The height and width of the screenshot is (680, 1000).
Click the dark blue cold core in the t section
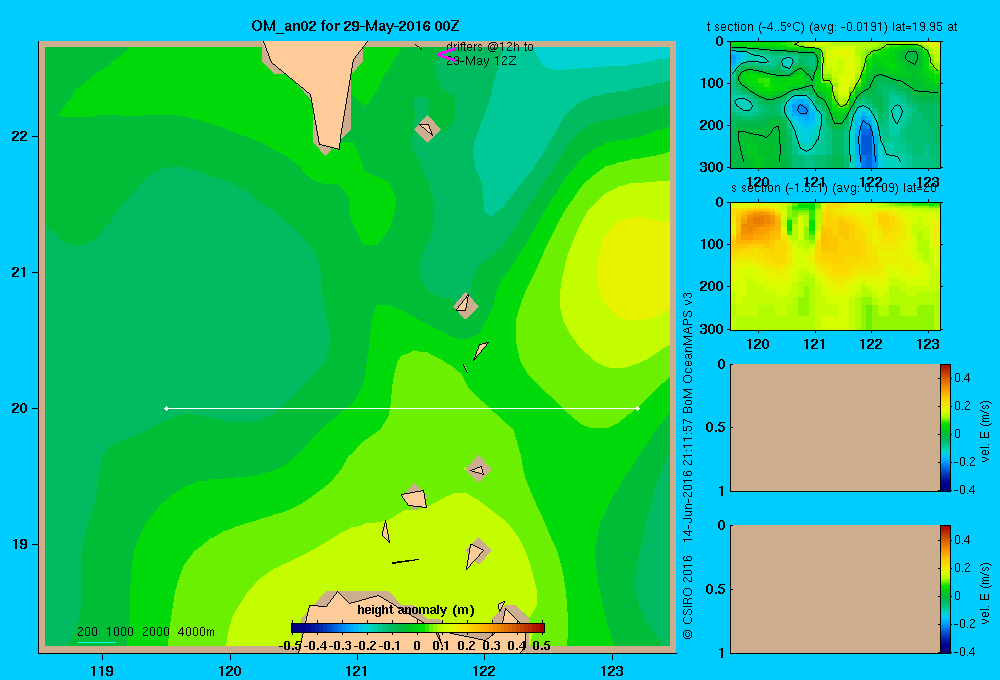pyautogui.click(x=866, y=145)
